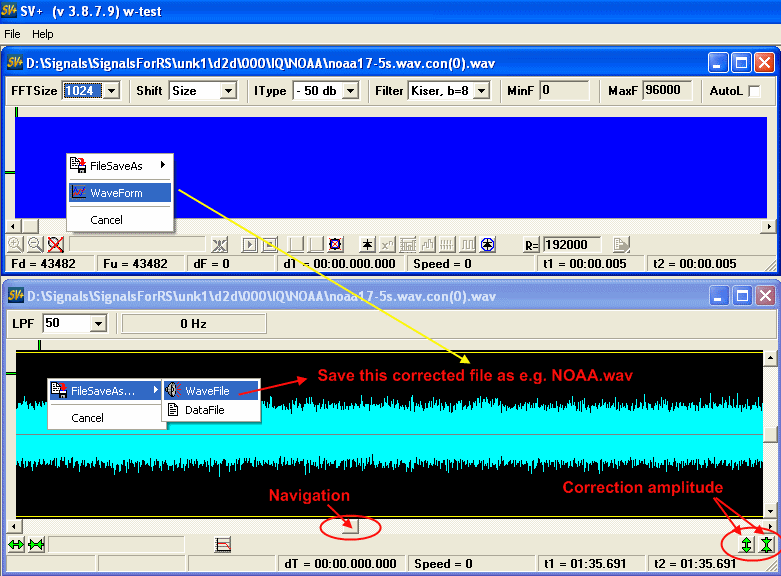Click the zoom out magnifier icon

(34, 244)
